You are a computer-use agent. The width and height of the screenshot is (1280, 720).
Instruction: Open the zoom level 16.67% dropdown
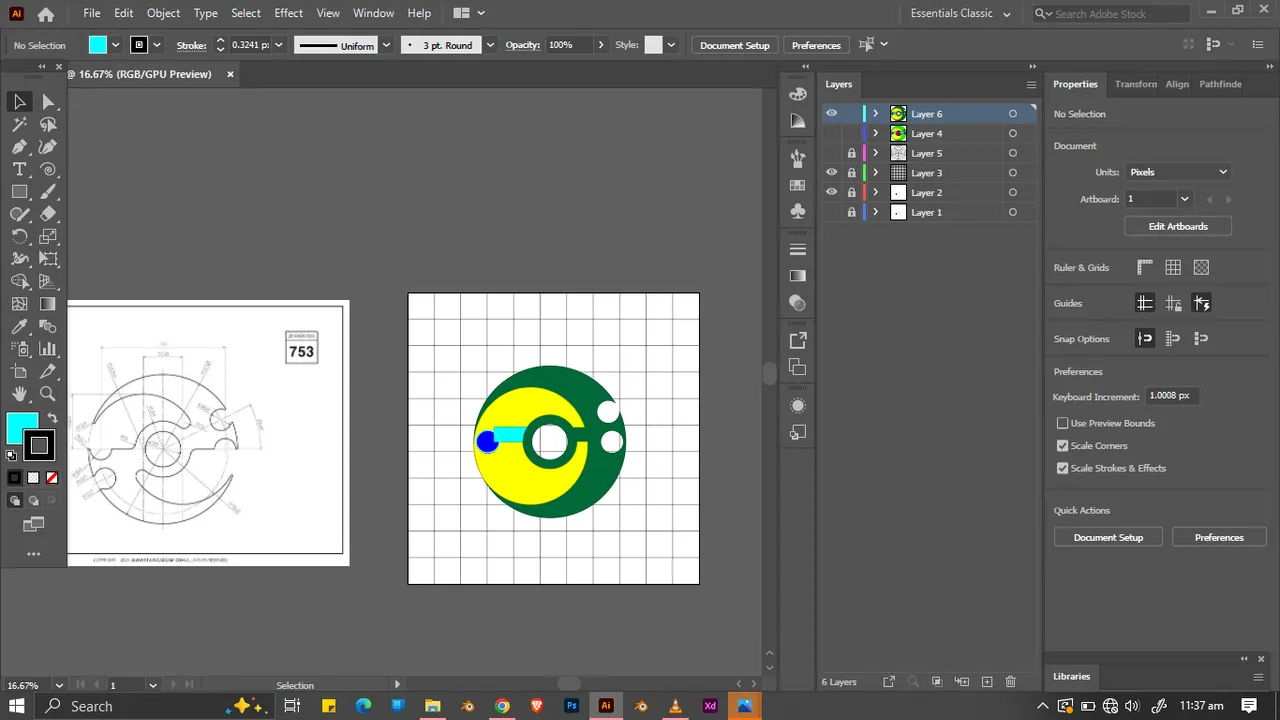[59, 685]
